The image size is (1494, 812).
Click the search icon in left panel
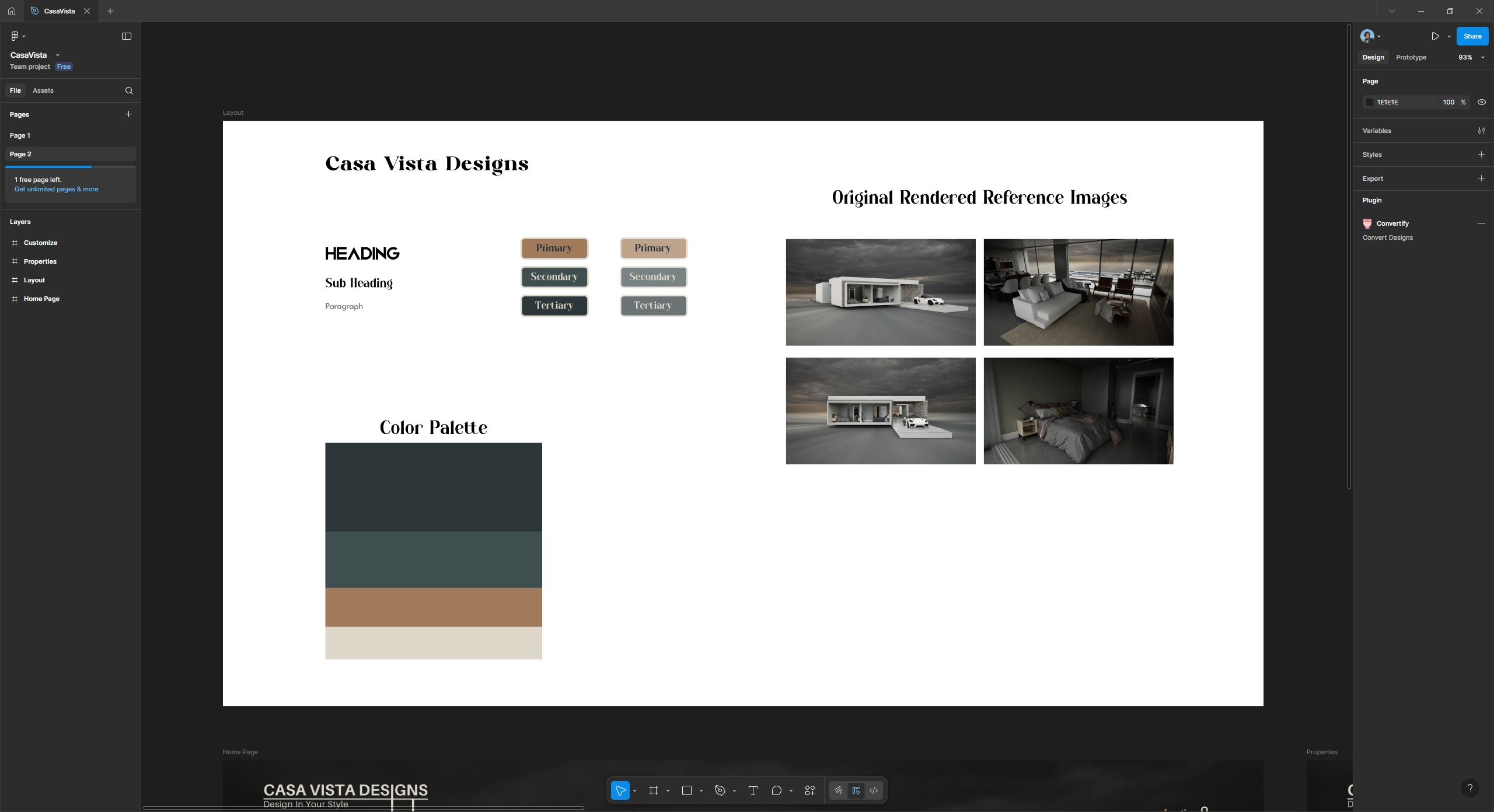point(129,90)
